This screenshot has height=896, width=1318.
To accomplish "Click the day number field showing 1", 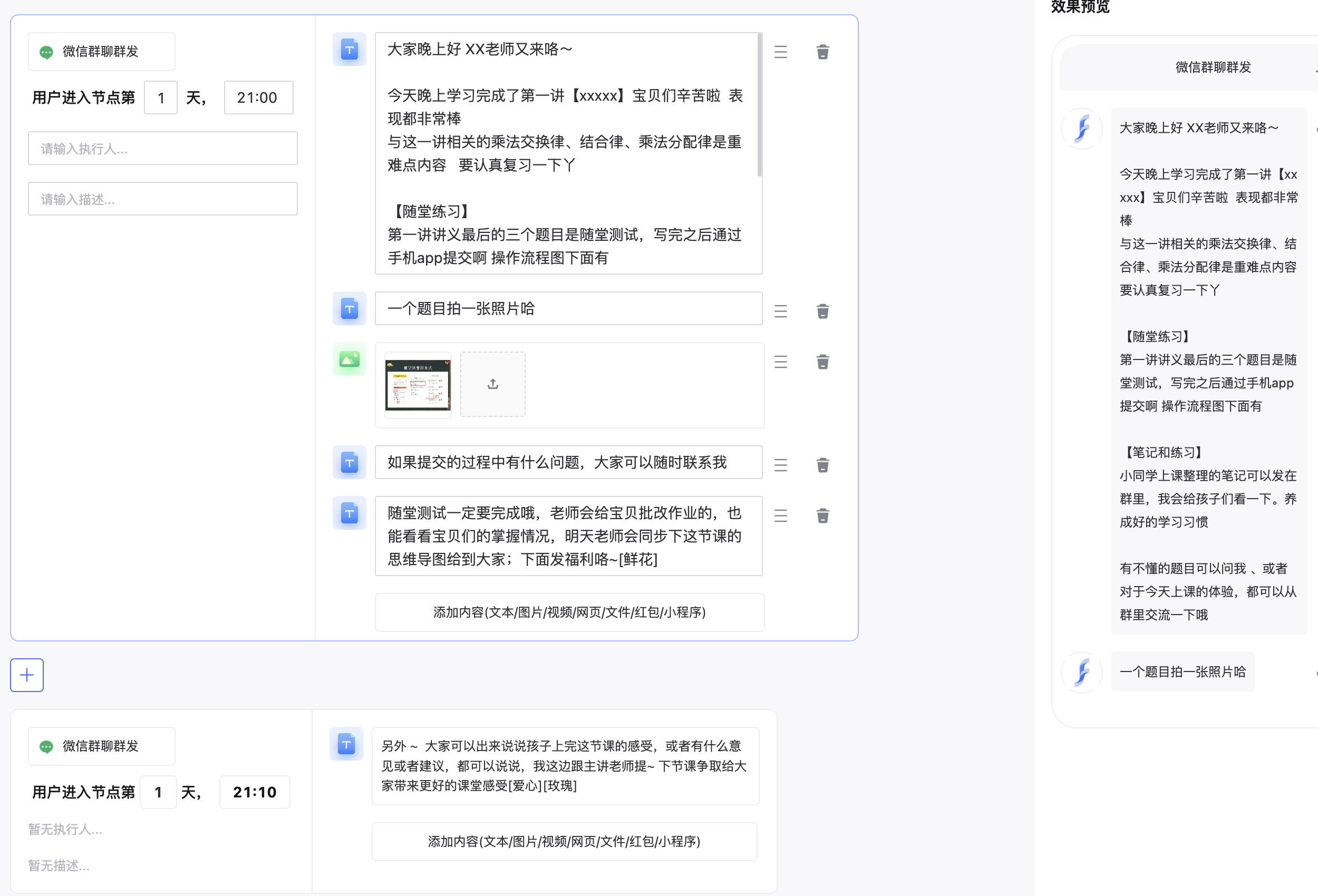I will (x=160, y=98).
